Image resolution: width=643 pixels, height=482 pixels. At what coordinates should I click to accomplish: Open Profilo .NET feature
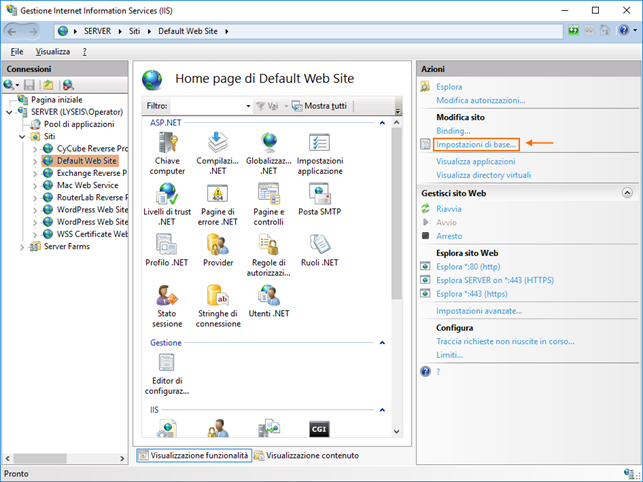167,251
